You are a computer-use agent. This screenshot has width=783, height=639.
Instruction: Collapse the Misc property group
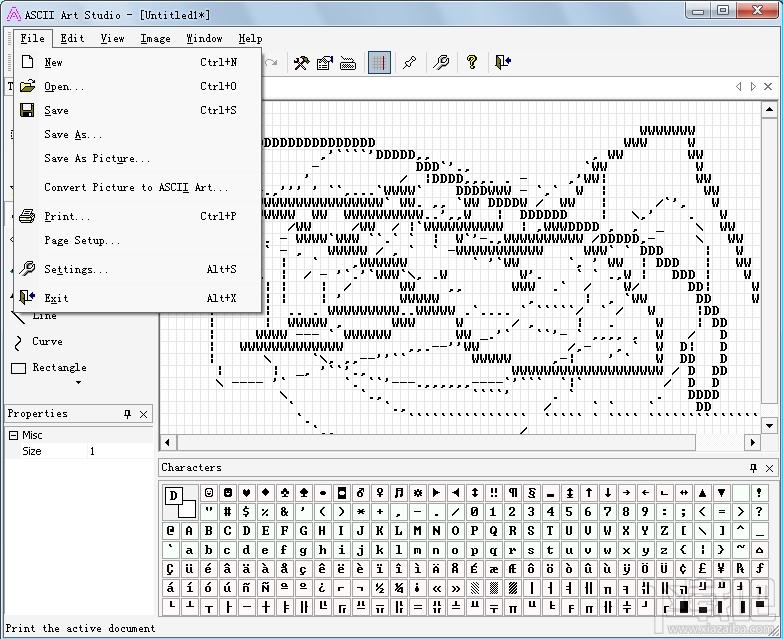tap(13, 435)
